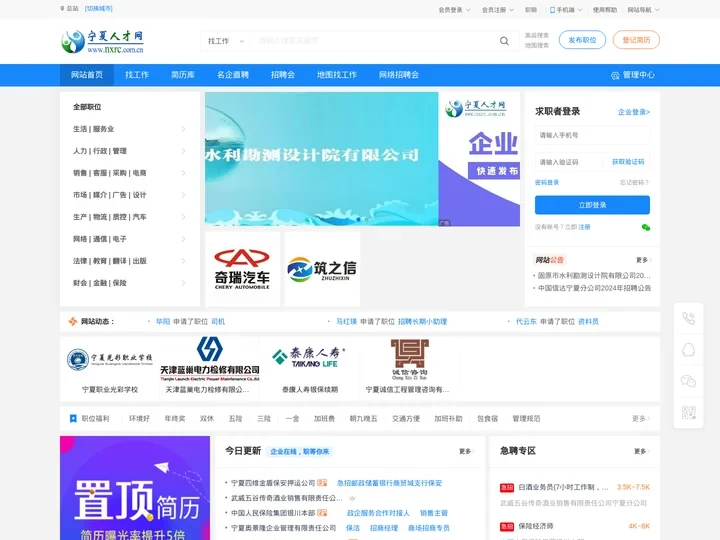
Task: Expand the 会员登录 dropdown
Action: pos(454,9)
